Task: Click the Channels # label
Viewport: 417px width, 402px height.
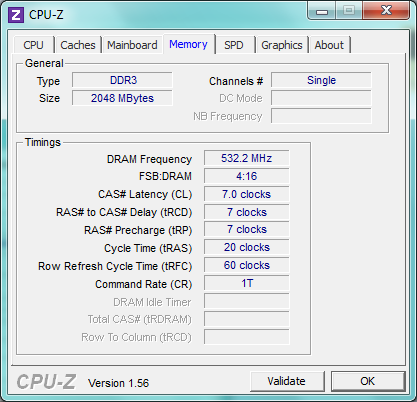Action: [x=236, y=81]
